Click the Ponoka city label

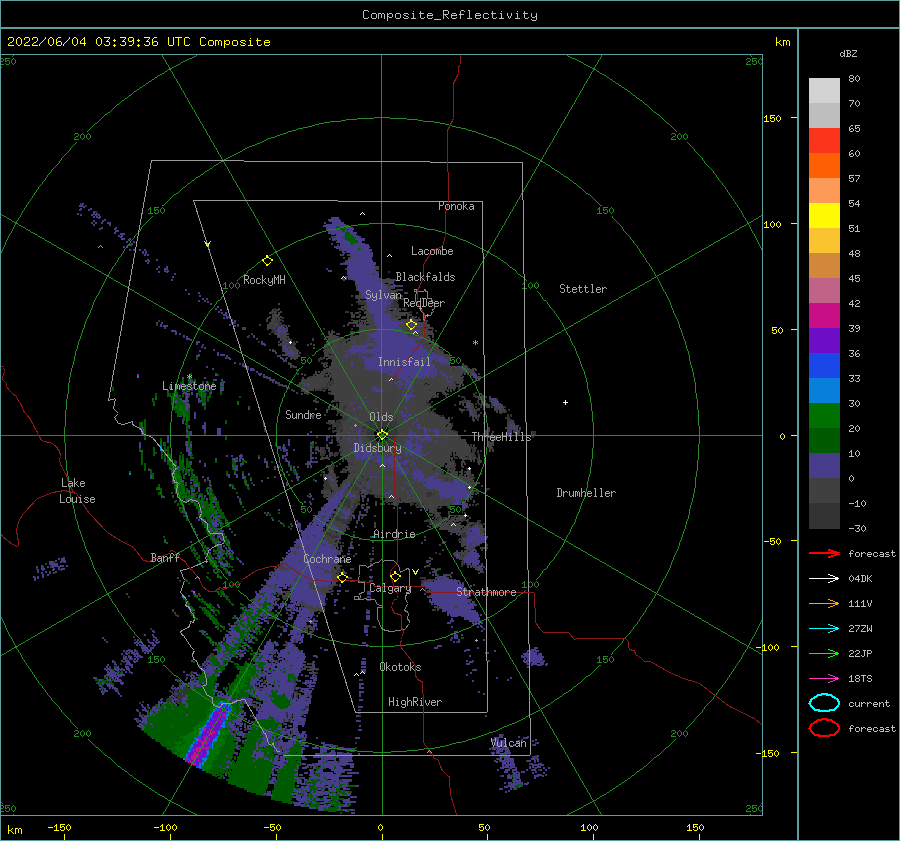tap(456, 206)
